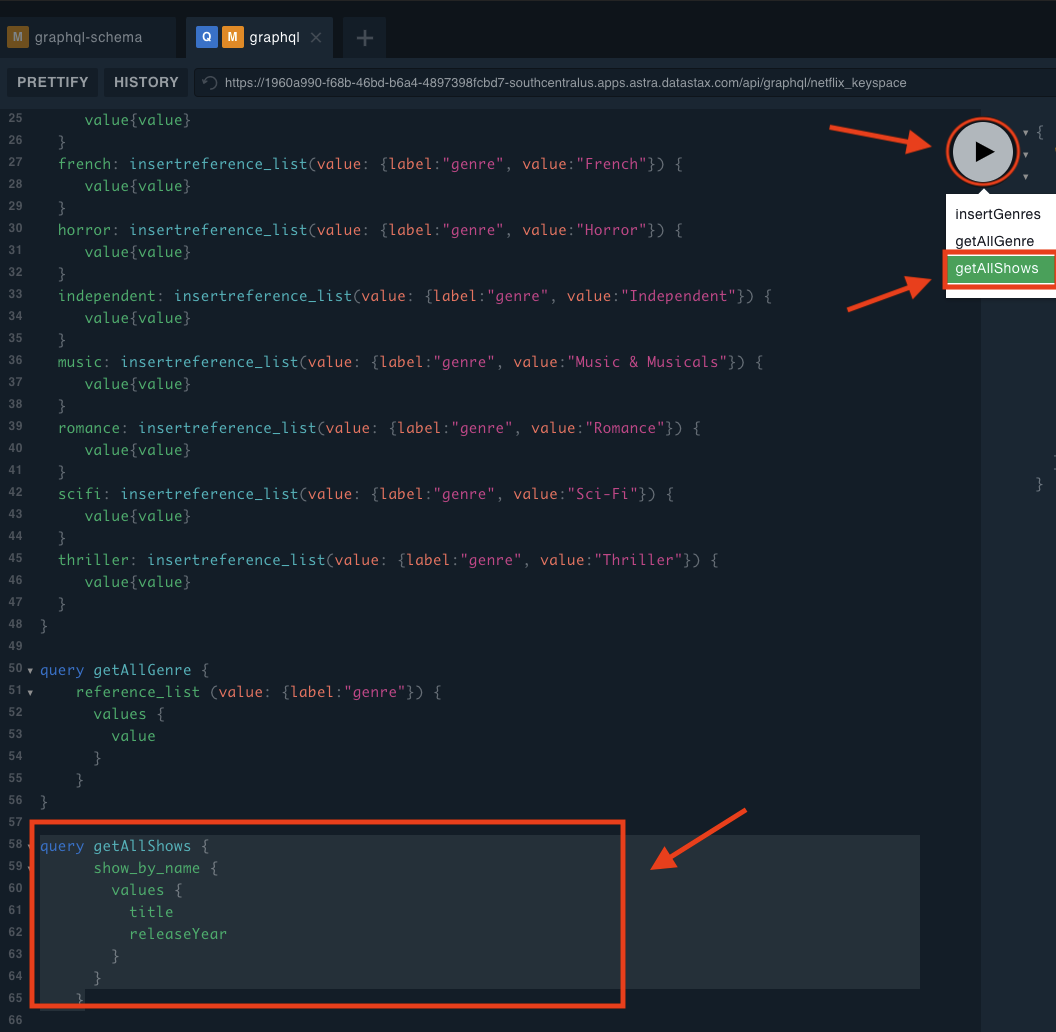Click 'reference_list' on line 51
The width and height of the screenshot is (1056, 1032).
[x=137, y=692]
